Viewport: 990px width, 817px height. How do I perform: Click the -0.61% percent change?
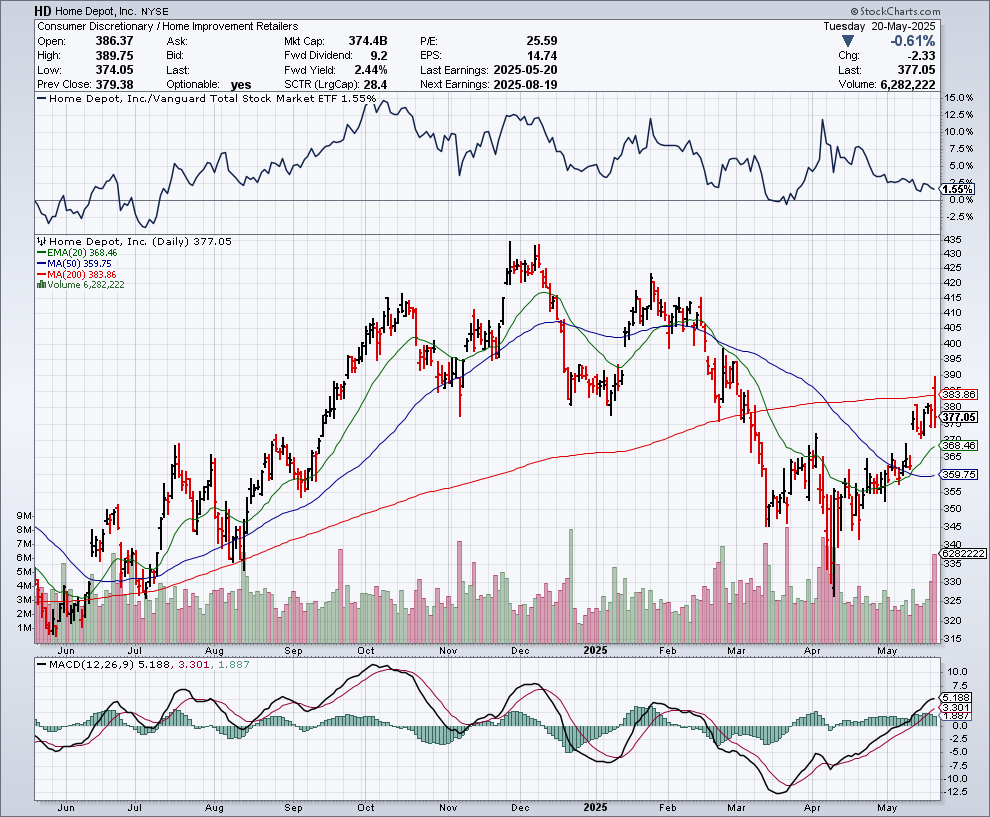[912, 41]
